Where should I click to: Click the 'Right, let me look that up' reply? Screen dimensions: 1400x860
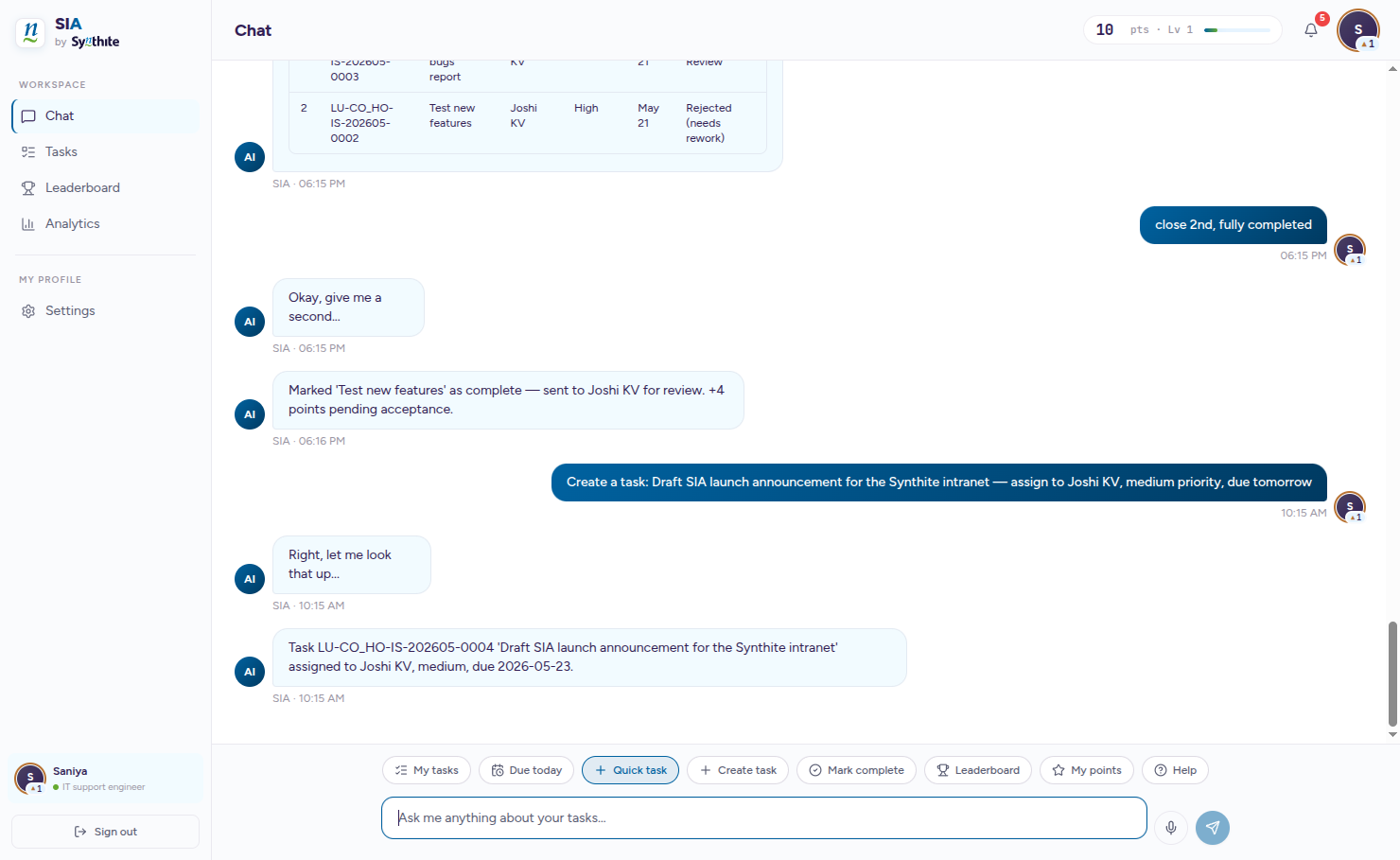tap(351, 565)
